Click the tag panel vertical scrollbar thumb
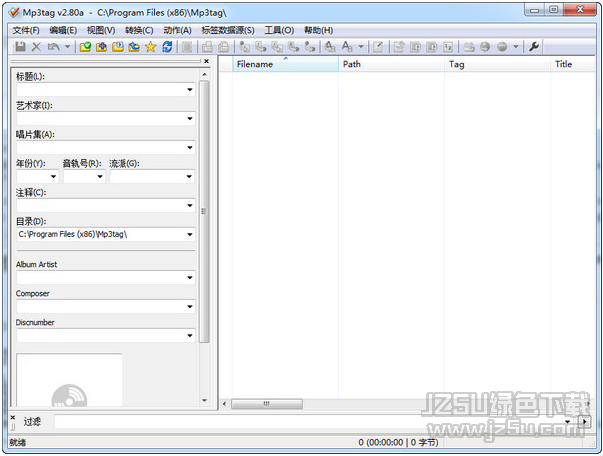Viewport: 603px width, 456px height. (204, 211)
